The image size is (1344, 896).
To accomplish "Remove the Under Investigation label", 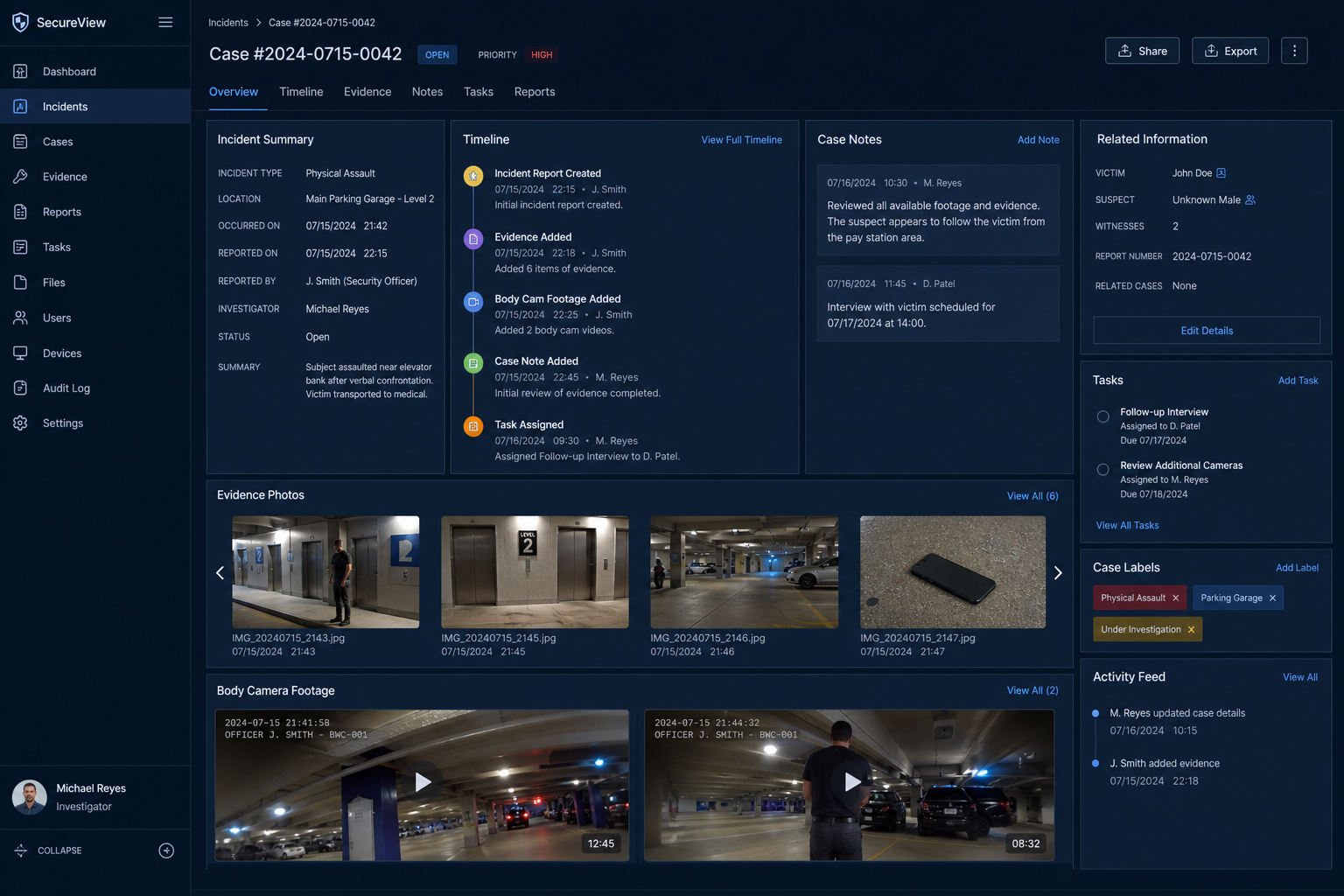I will 1192,630.
